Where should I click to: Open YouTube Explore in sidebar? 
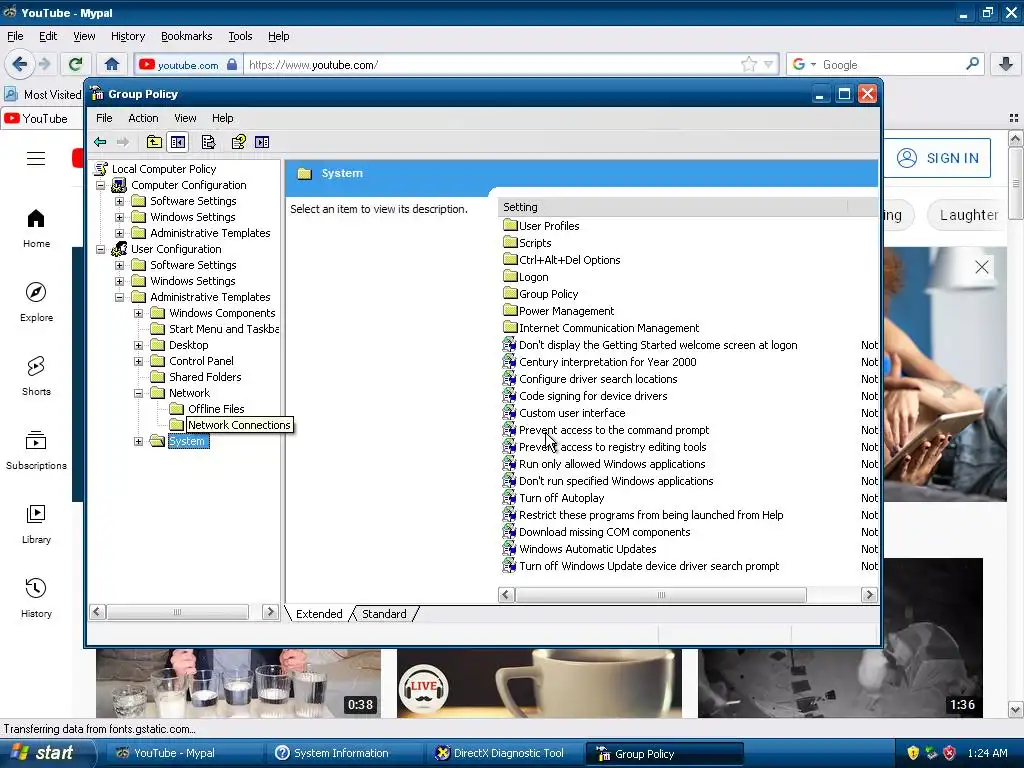click(x=36, y=302)
